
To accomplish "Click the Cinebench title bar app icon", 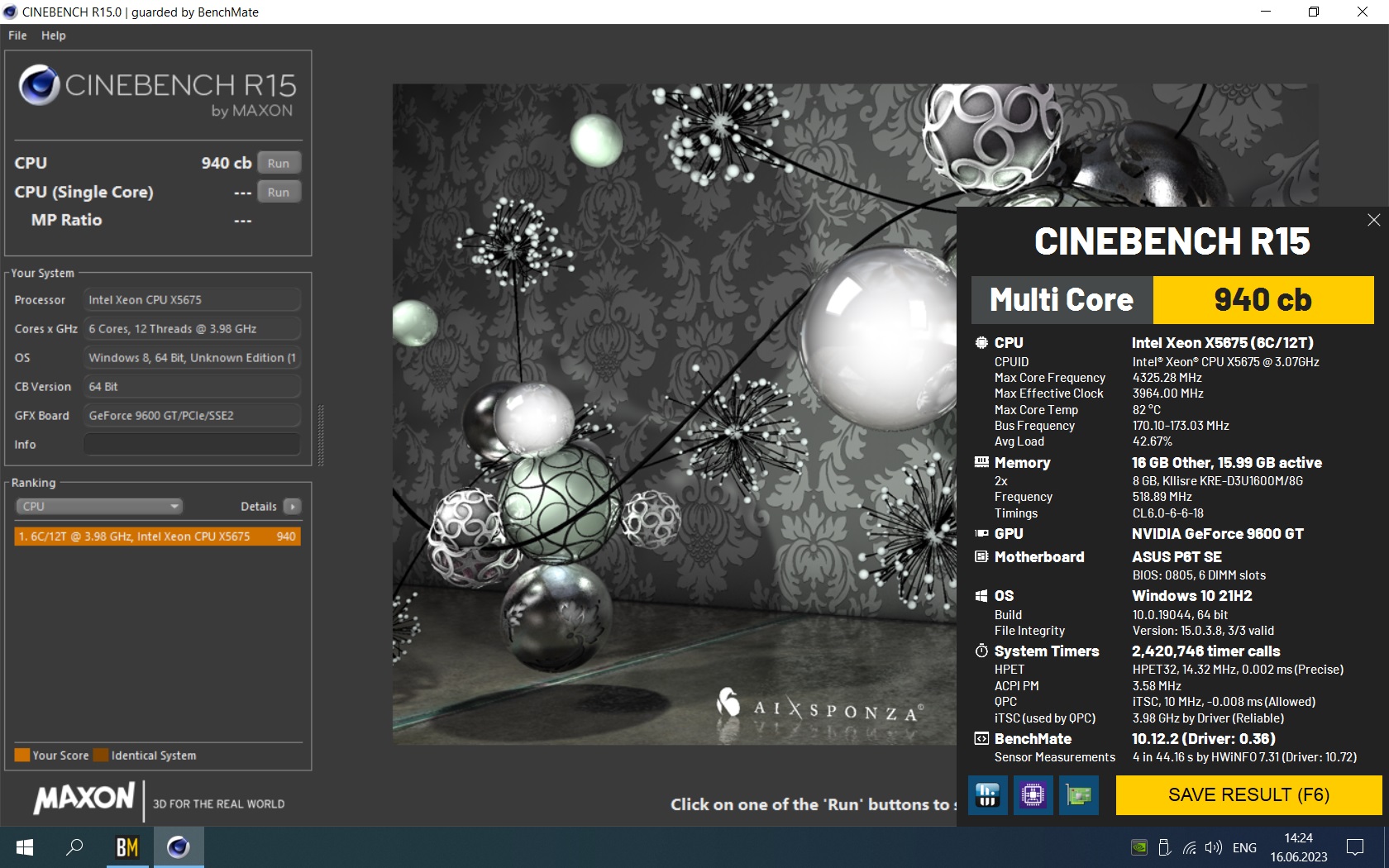I will tap(10, 12).
